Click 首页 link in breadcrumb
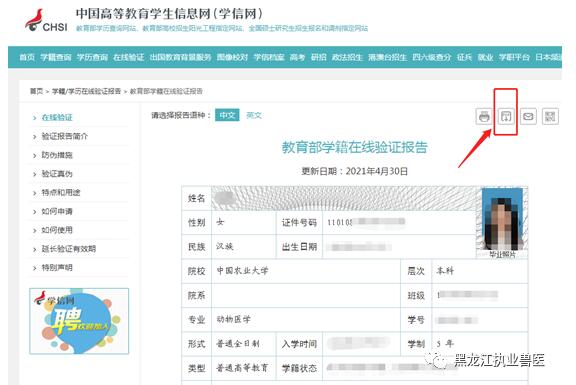This screenshot has height=385, width=576. click(x=36, y=91)
